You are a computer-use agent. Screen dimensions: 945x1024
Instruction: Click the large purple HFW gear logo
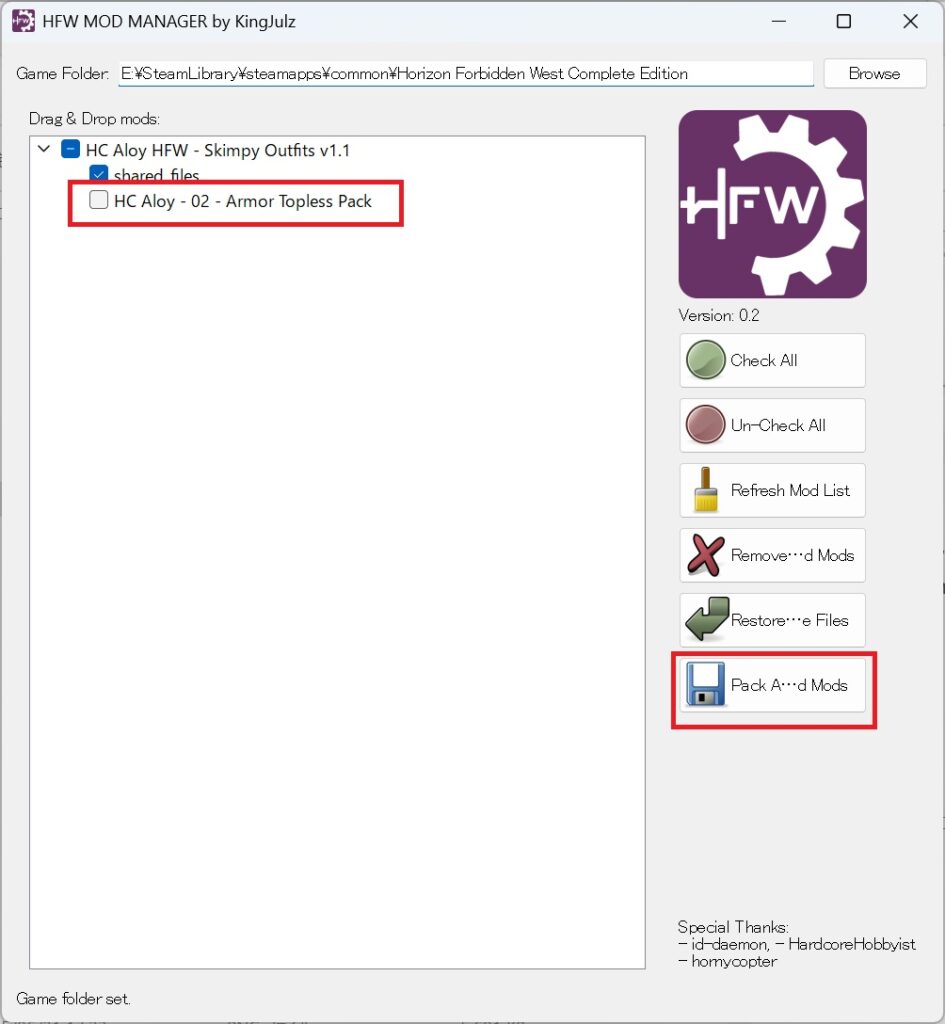(x=773, y=204)
